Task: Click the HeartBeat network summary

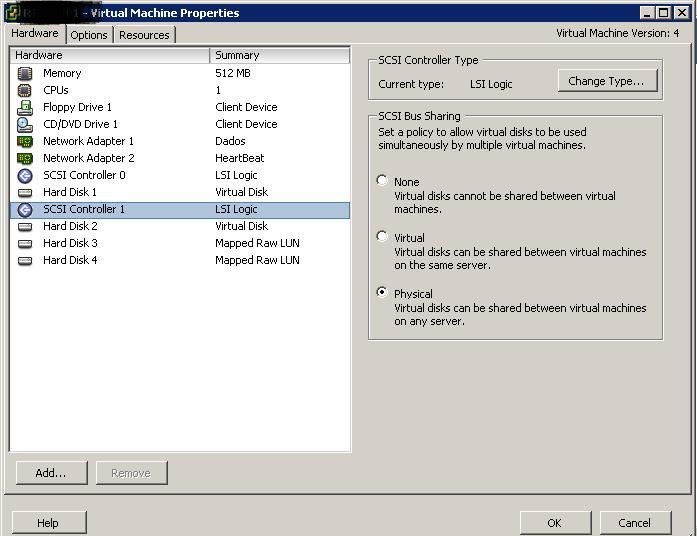Action: (240, 158)
